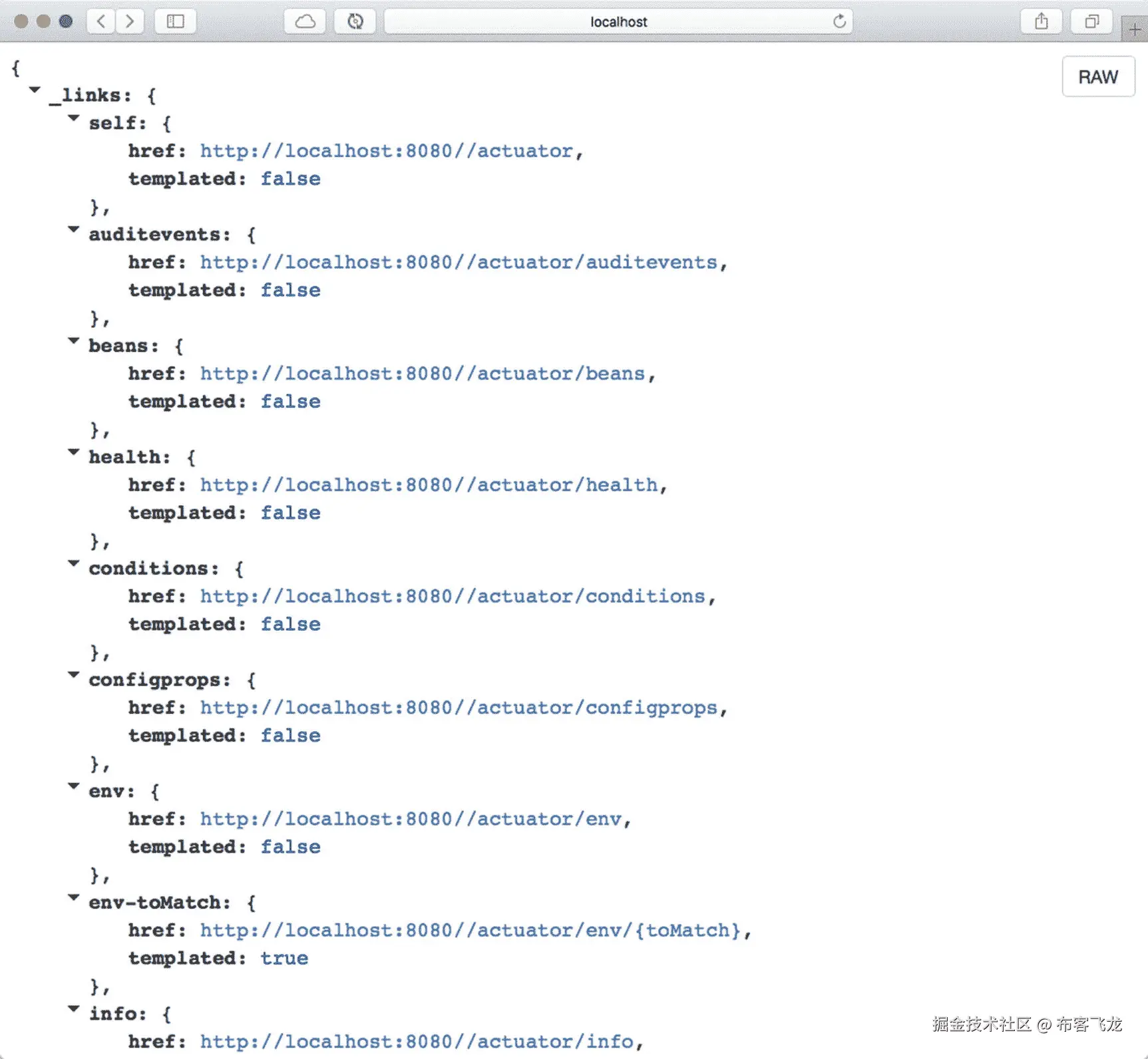Collapse the beans node
Screen dimensions: 1148x1059
tap(73, 341)
